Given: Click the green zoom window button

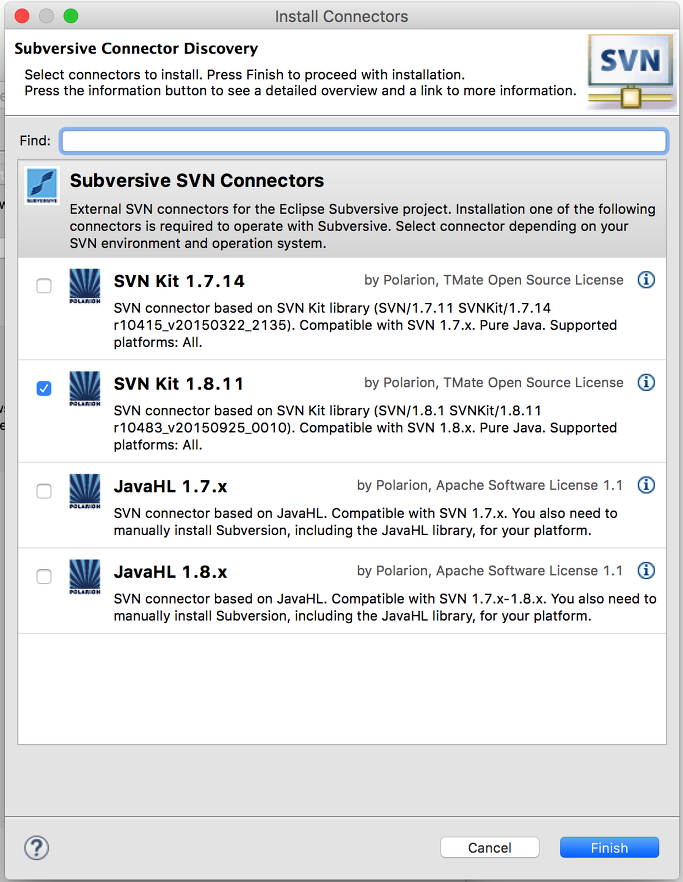Looking at the screenshot, I should coord(71,16).
